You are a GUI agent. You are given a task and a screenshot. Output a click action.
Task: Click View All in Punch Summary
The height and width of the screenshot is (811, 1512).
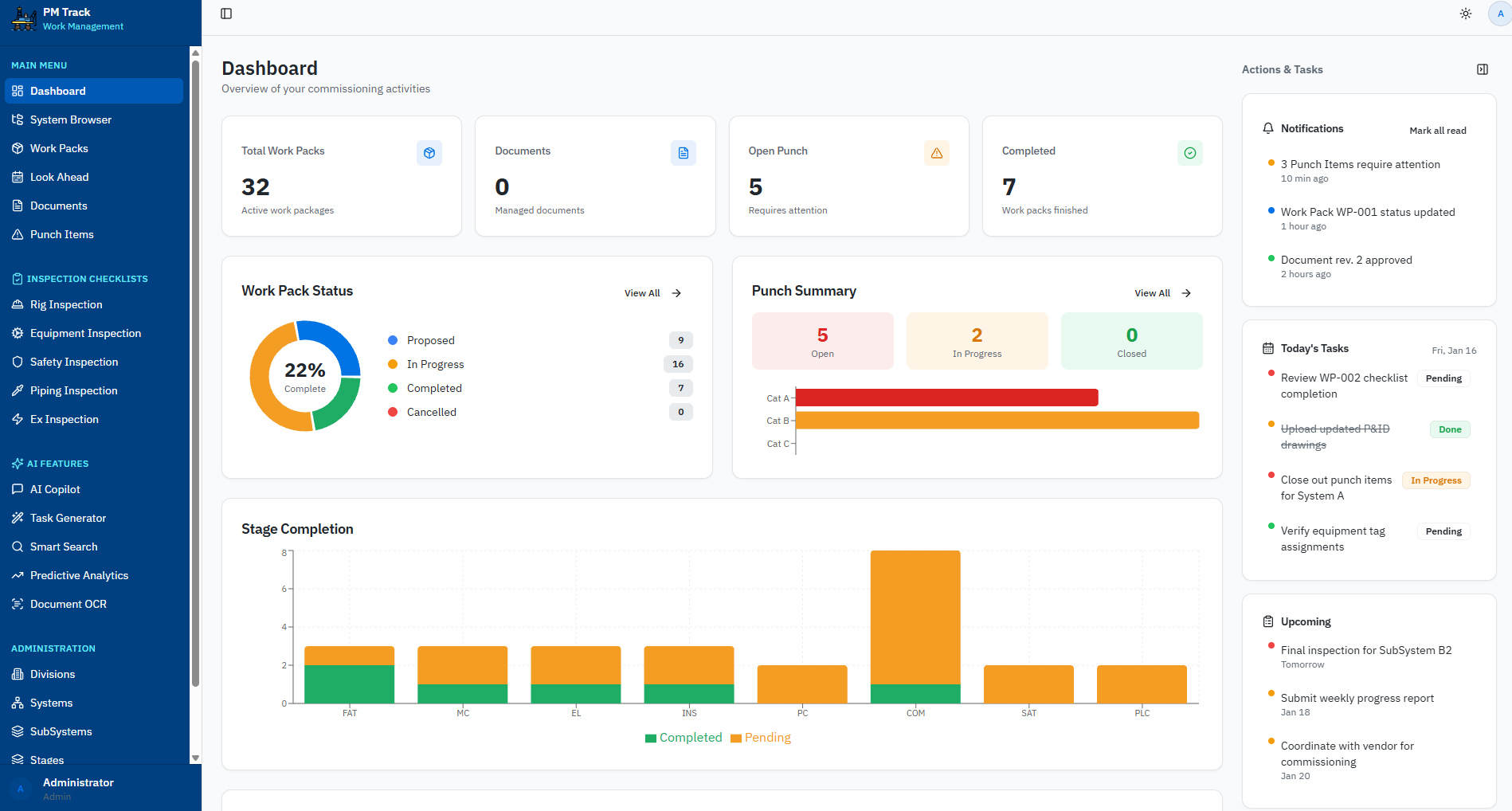[1163, 293]
